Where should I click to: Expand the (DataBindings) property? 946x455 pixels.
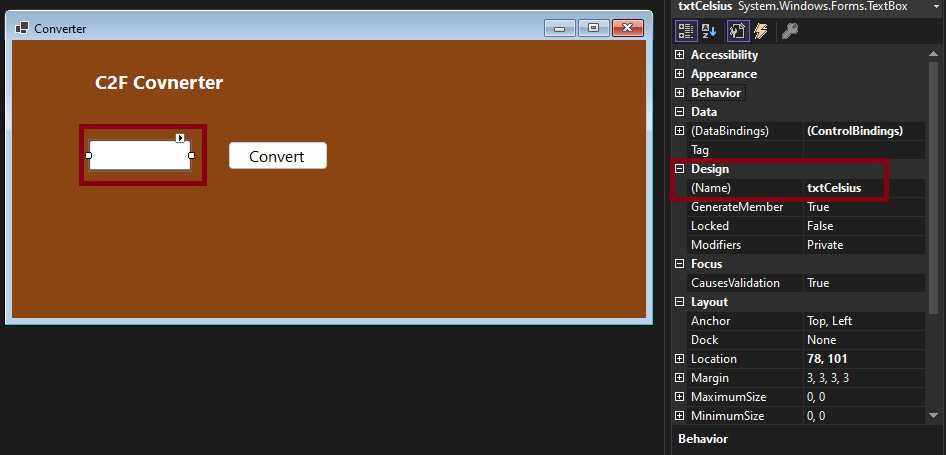click(680, 131)
